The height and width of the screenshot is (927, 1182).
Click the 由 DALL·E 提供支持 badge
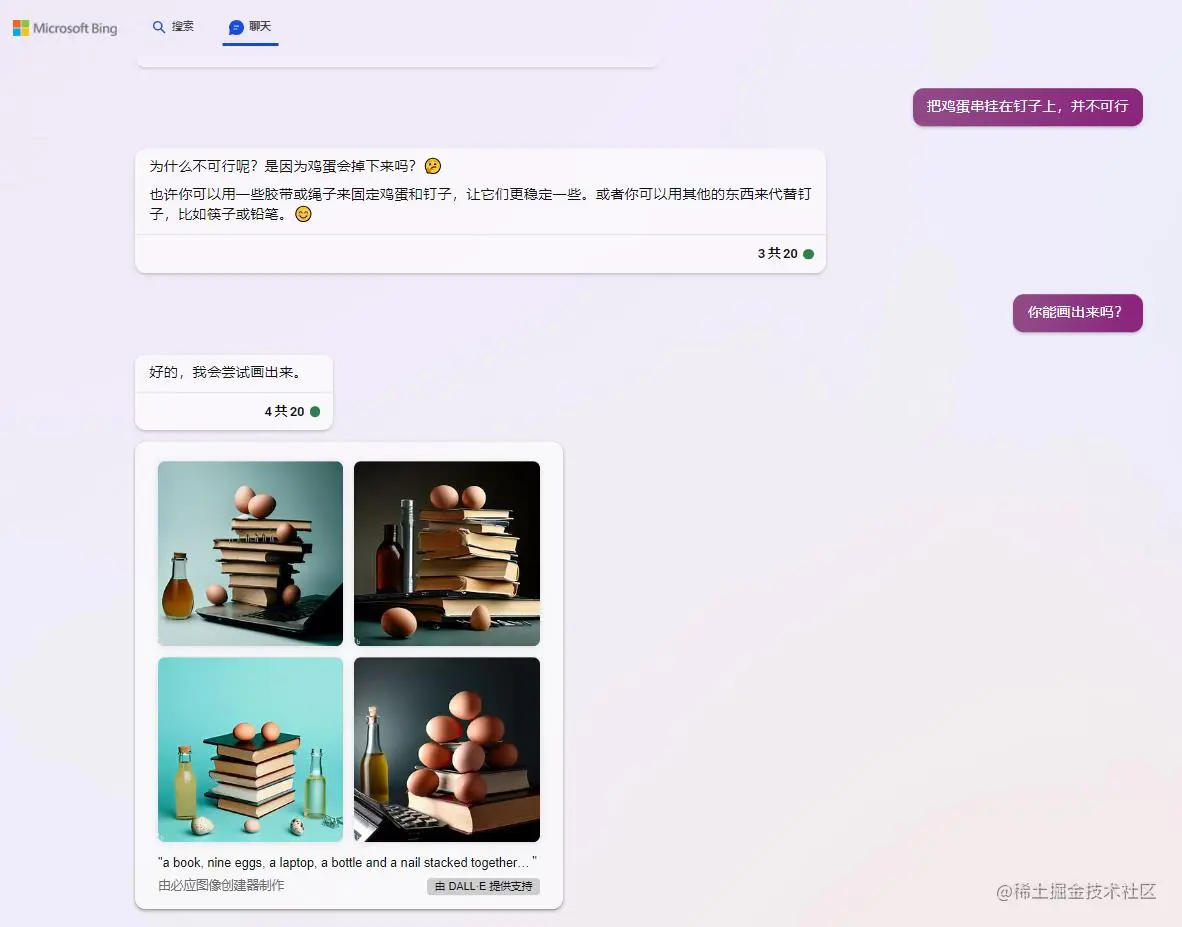483,886
